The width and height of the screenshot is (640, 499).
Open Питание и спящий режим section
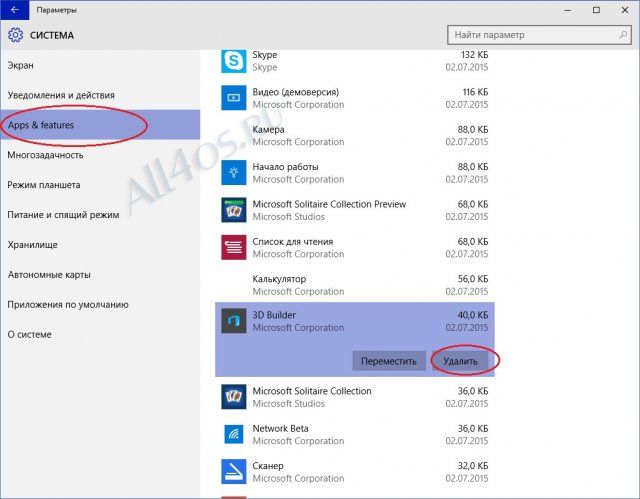point(100,215)
